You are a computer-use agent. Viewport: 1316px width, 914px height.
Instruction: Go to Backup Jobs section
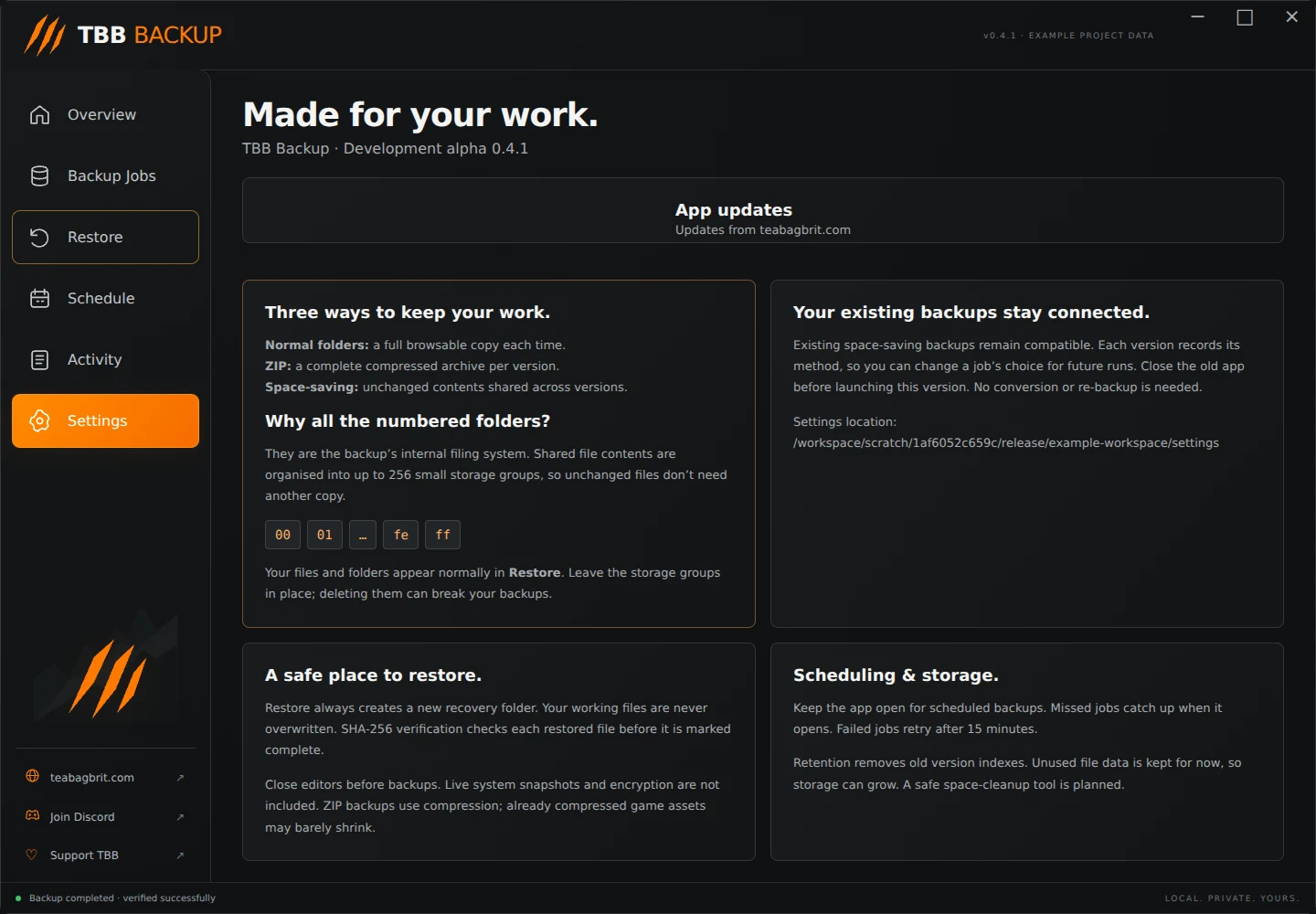pos(105,175)
